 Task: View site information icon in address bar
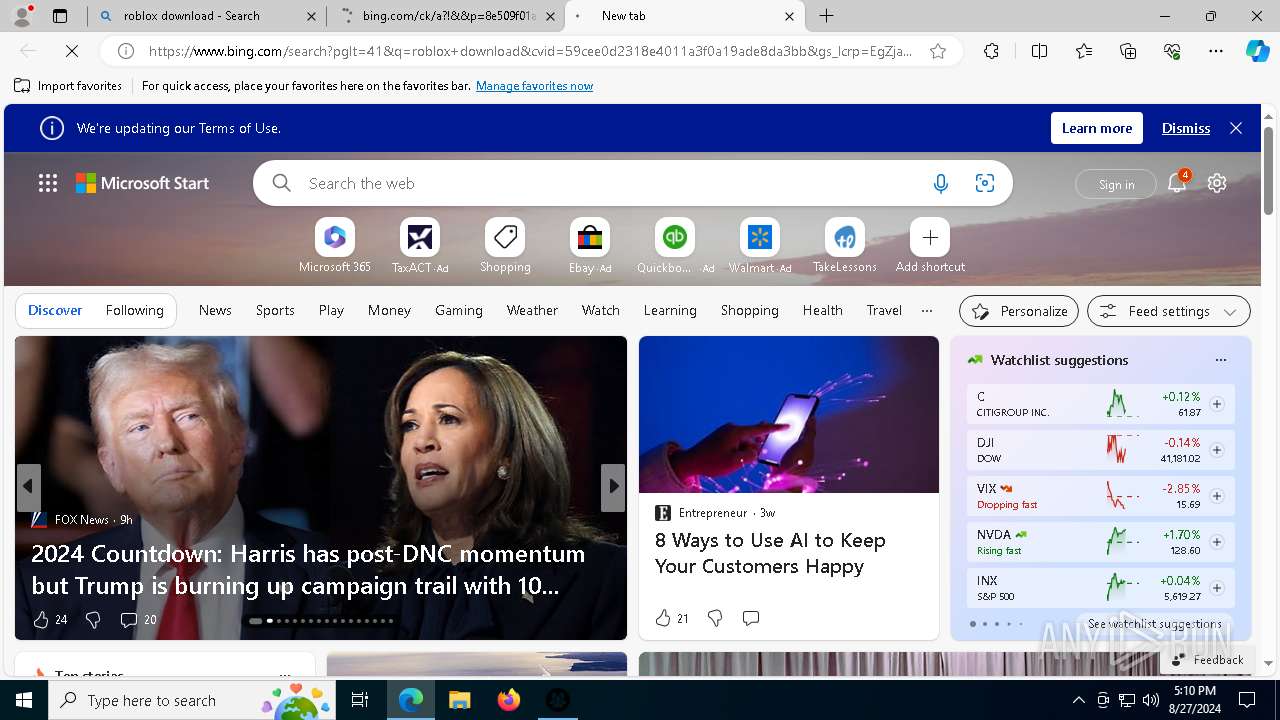(126, 51)
